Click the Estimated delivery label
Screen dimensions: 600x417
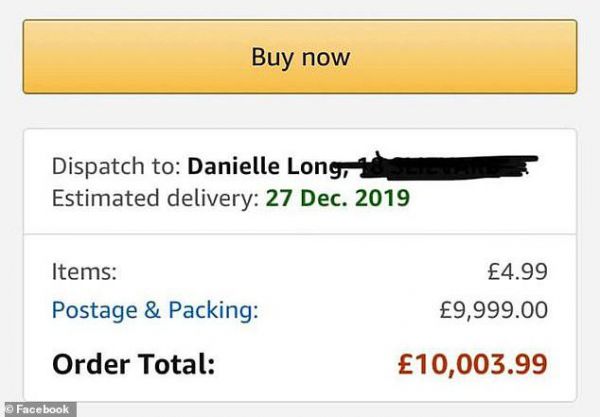(x=155, y=197)
